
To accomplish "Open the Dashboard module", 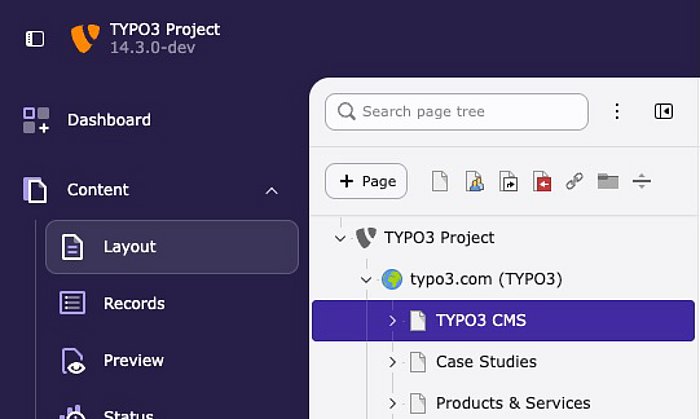I will coord(109,120).
